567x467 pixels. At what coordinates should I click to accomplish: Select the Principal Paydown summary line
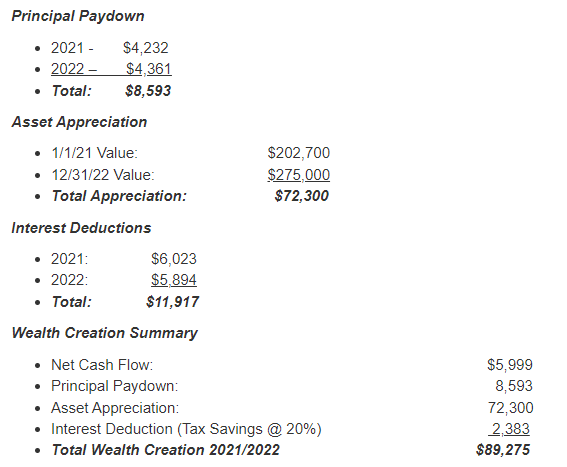(292, 386)
